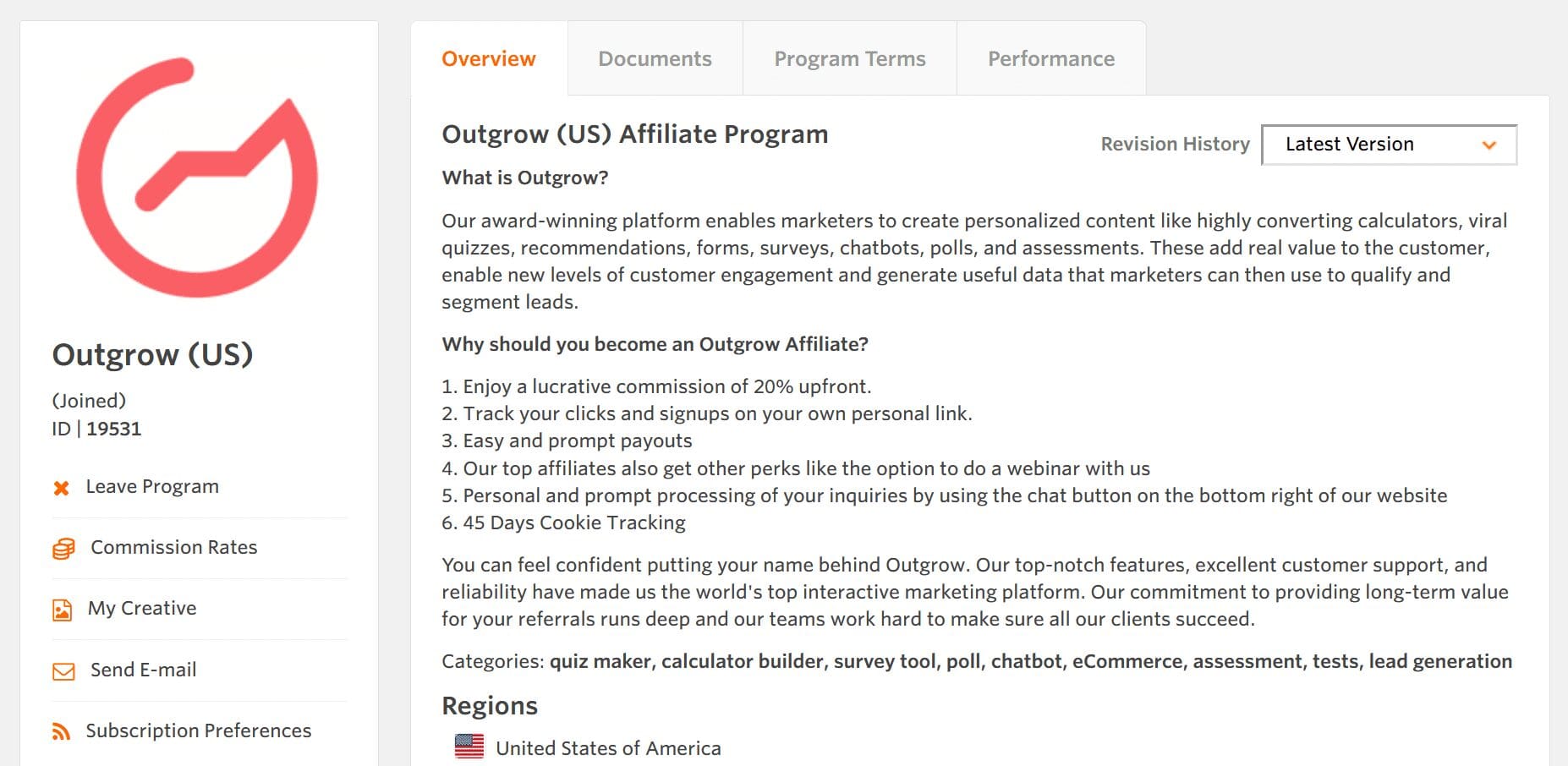Viewport: 1568px width, 766px height.
Task: Open the My Creative link
Action: pos(142,609)
